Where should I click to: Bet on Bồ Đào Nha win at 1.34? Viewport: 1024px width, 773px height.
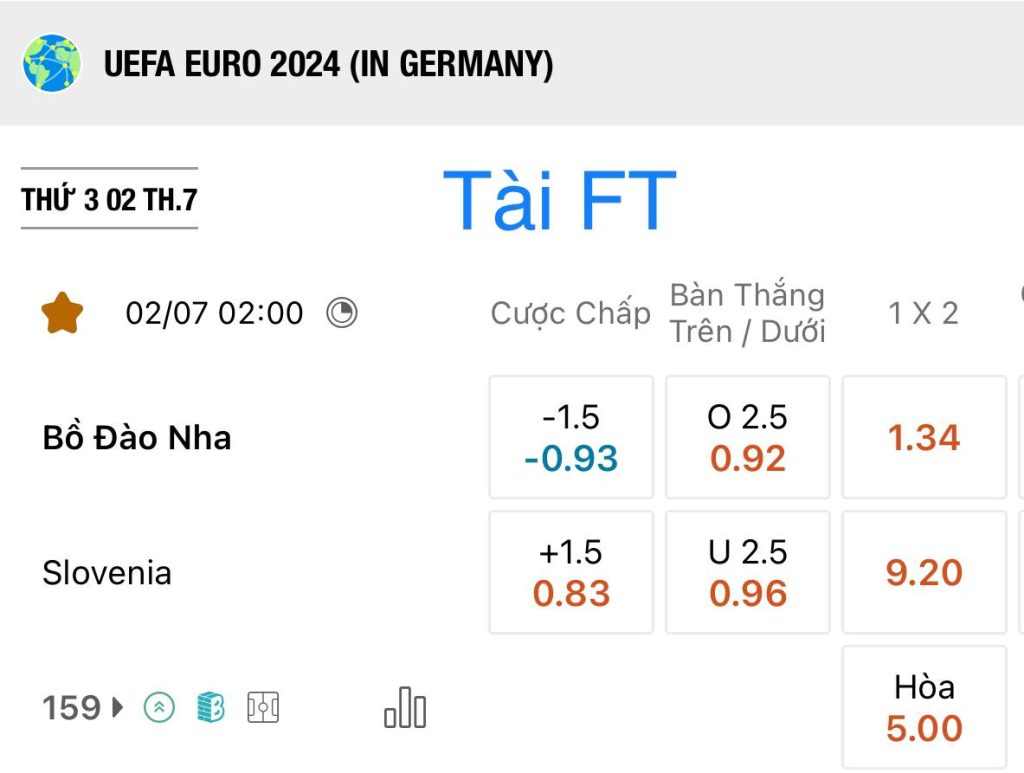pyautogui.click(x=924, y=437)
